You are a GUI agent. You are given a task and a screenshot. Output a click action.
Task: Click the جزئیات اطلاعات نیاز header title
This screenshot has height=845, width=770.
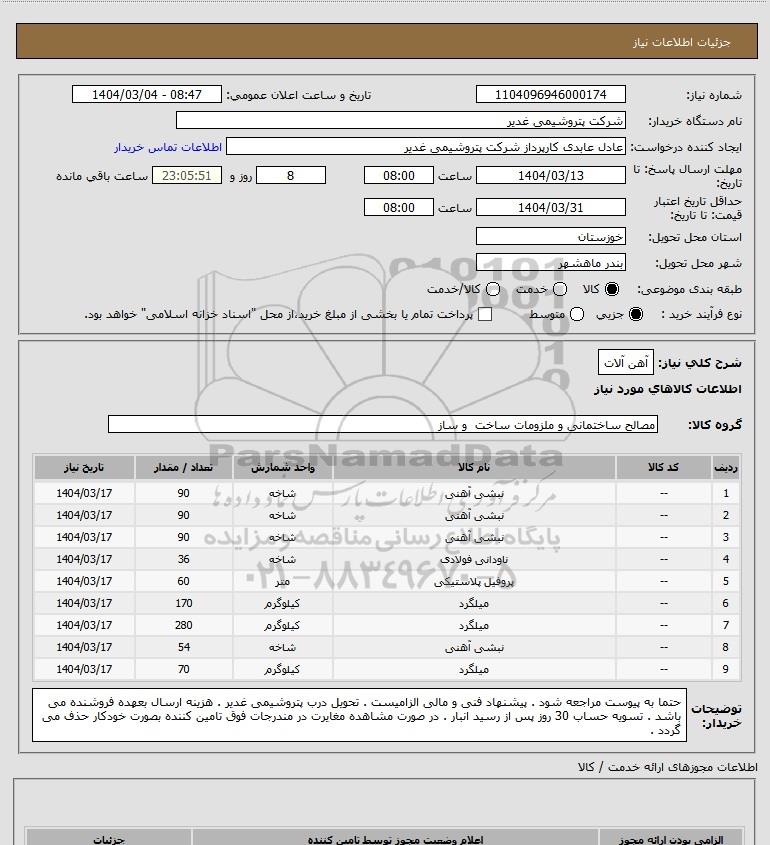(682, 42)
